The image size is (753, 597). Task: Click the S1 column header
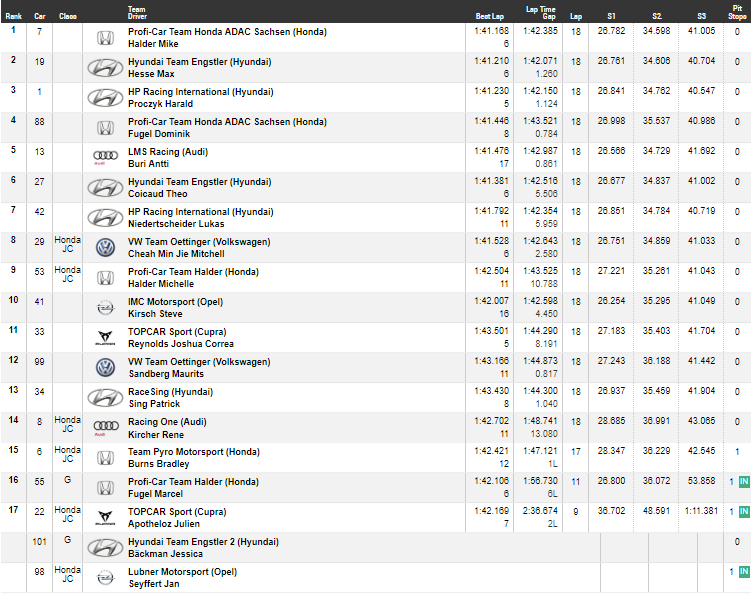pos(611,16)
